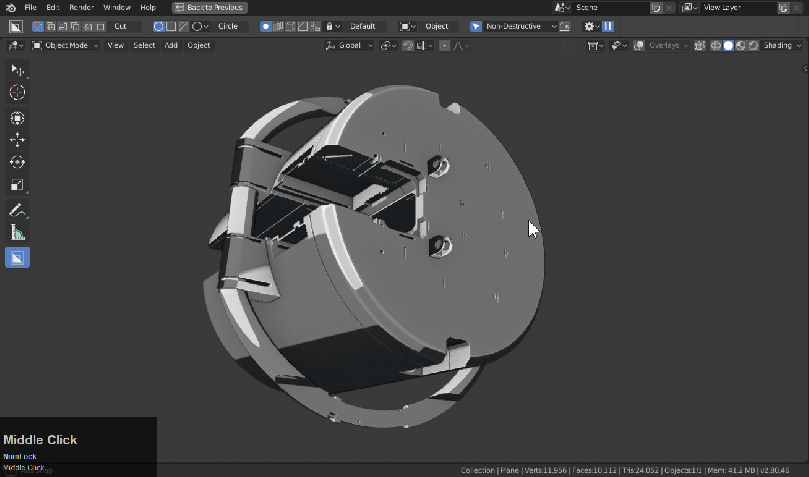
Task: Open the Render menu
Action: pos(81,7)
